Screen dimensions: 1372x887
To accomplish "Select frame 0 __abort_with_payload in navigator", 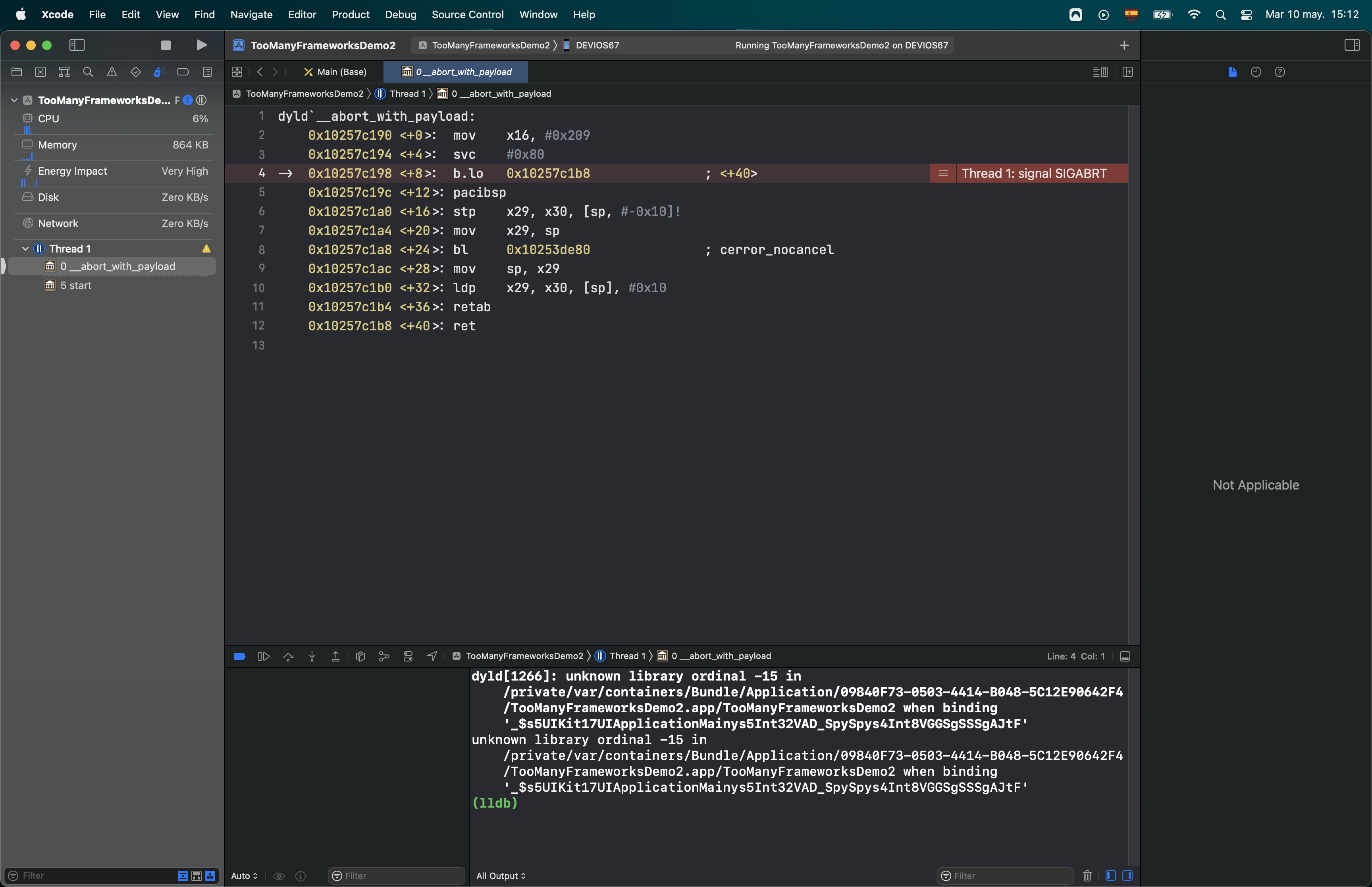I will pos(112,267).
